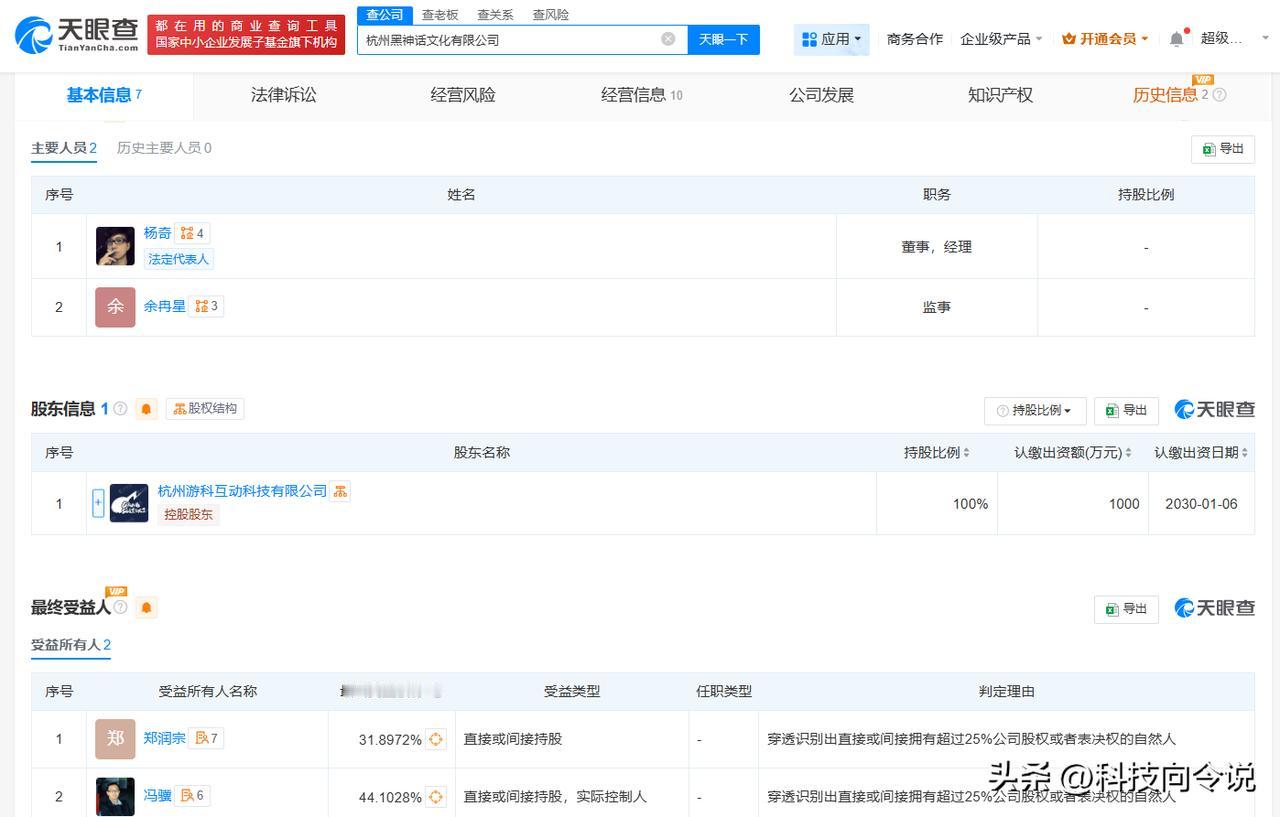
Task: Open the help icon beside 历史信息
Action: point(1219,95)
